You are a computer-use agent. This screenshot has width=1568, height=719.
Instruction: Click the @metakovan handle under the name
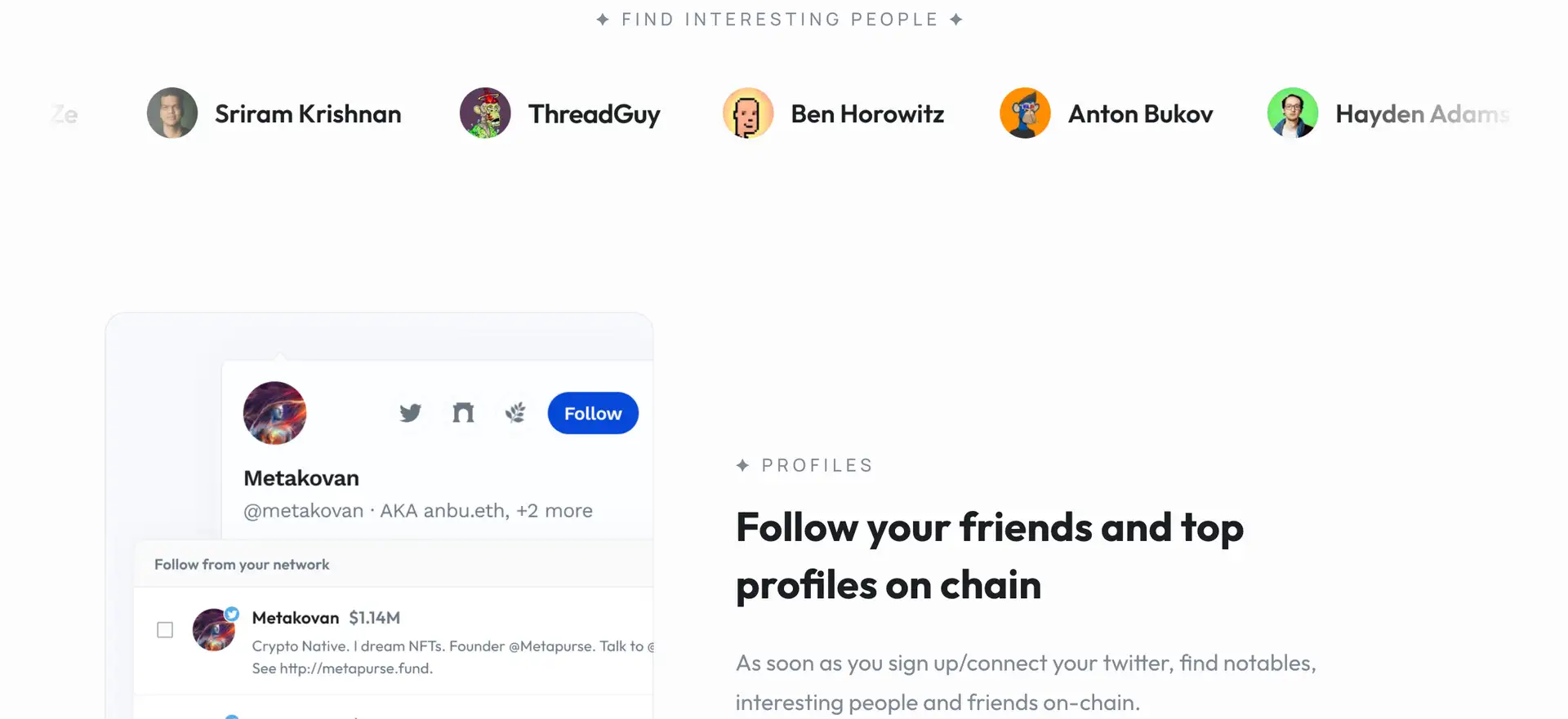tap(304, 511)
